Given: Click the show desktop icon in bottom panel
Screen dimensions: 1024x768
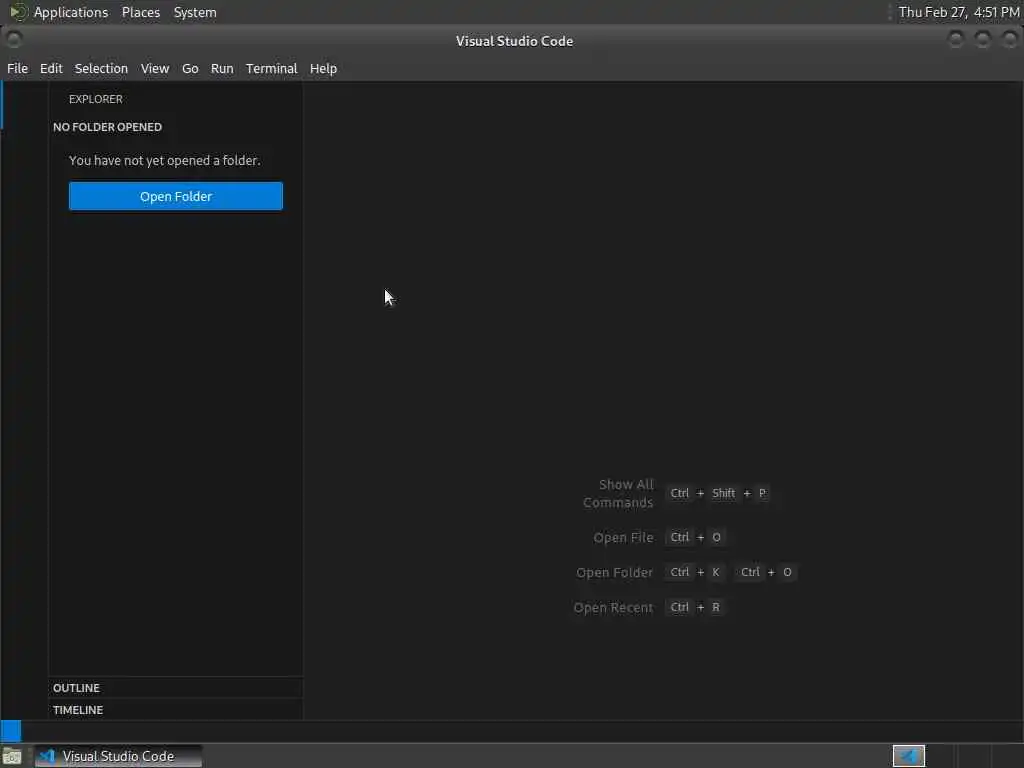Looking at the screenshot, I should click(x=12, y=756).
